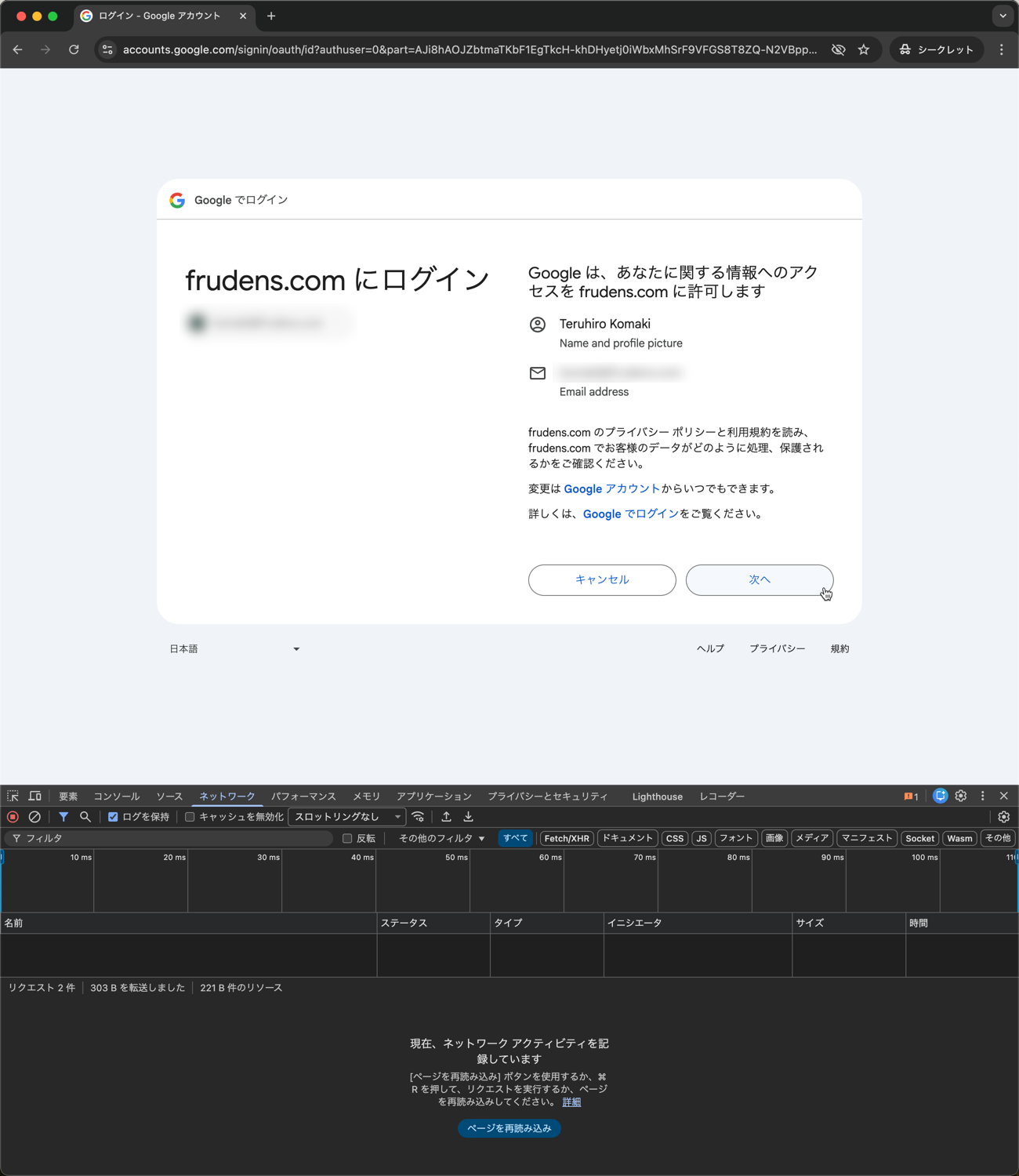Screen dimensions: 1019x1176
Task: Check the 反転 invert checkbox
Action: click(347, 838)
